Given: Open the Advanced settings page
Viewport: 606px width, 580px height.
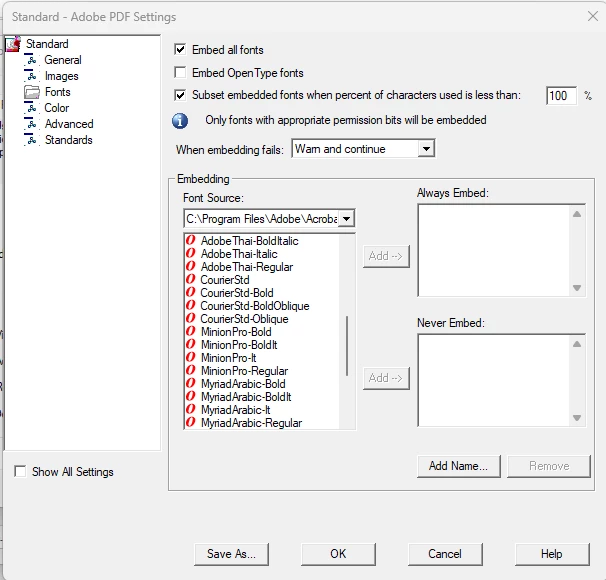Looking at the screenshot, I should coord(69,124).
